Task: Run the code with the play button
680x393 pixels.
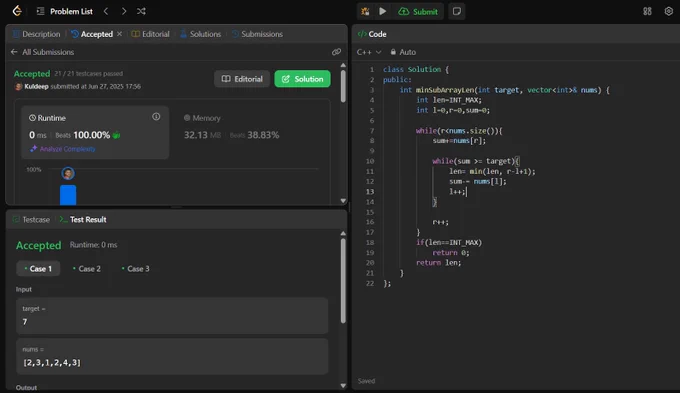Action: [382, 11]
